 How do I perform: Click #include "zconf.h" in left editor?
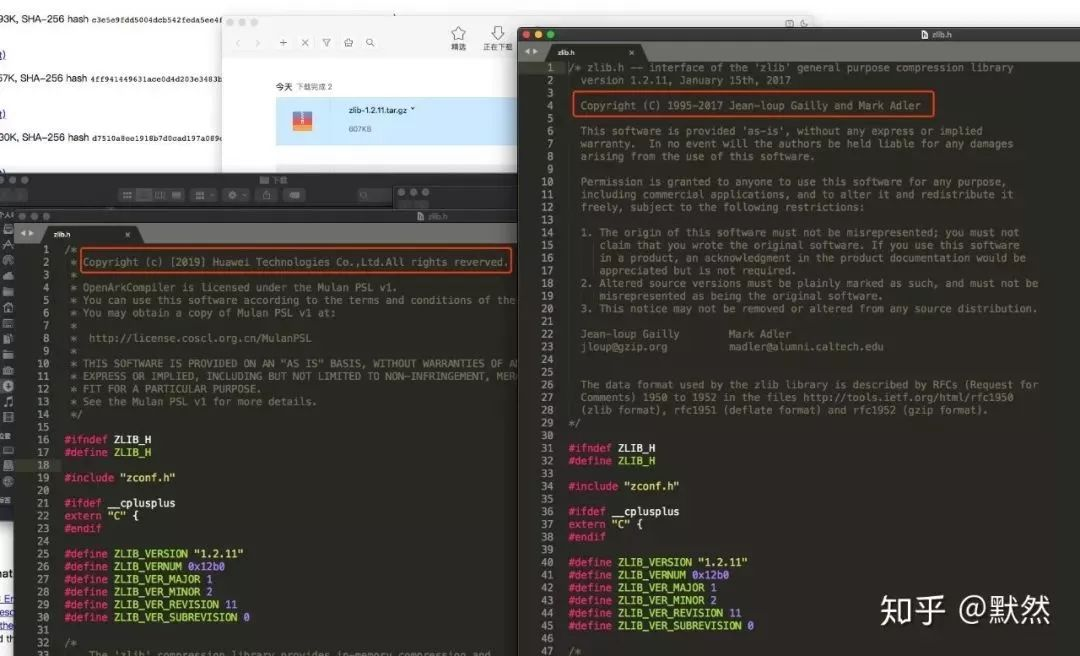[x=120, y=478]
